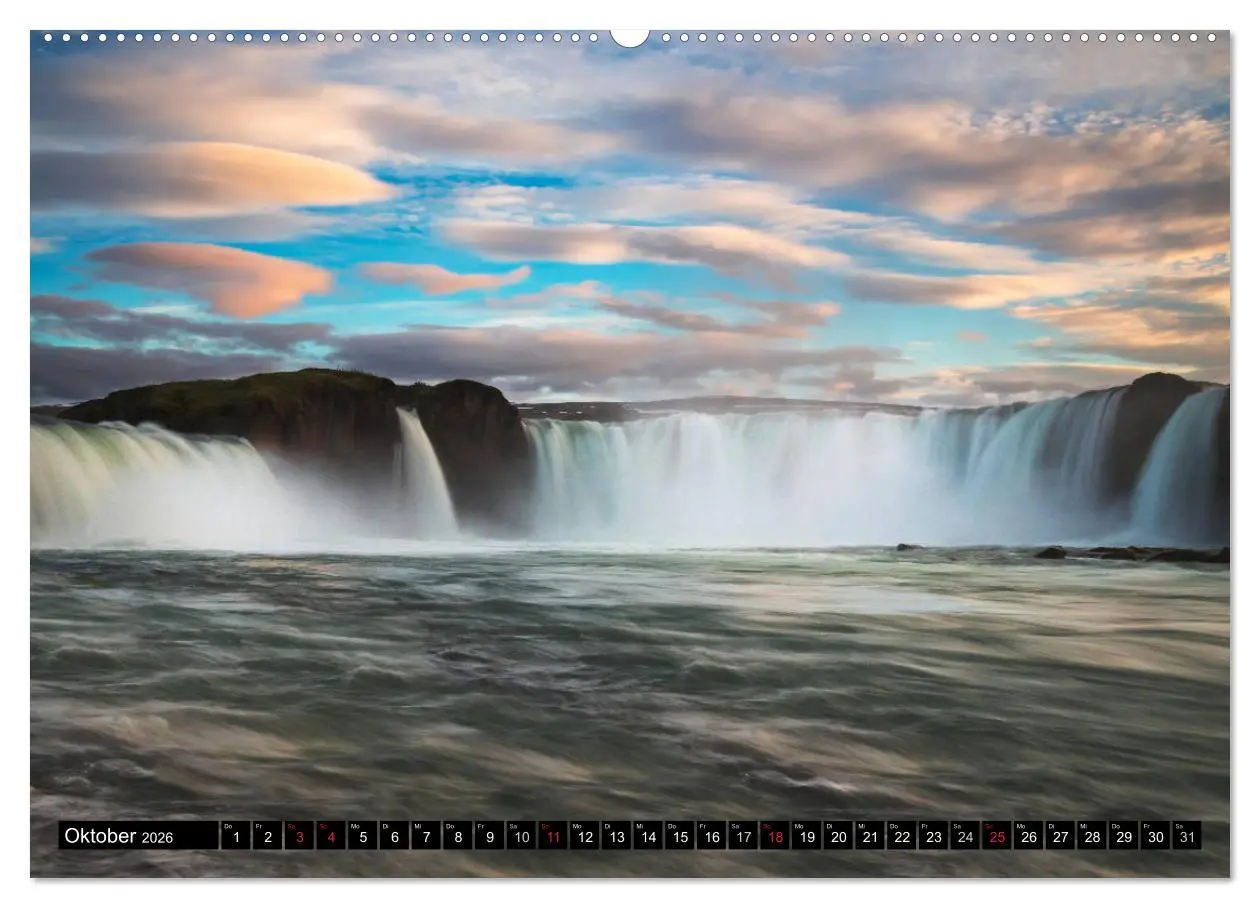Select the red date 3 cell
The height and width of the screenshot is (908, 1260).
299,836
